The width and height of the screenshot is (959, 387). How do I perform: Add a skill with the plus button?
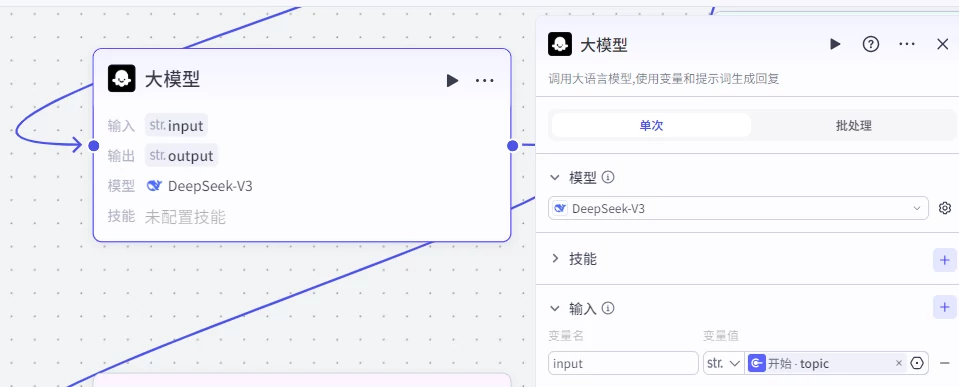click(x=945, y=259)
